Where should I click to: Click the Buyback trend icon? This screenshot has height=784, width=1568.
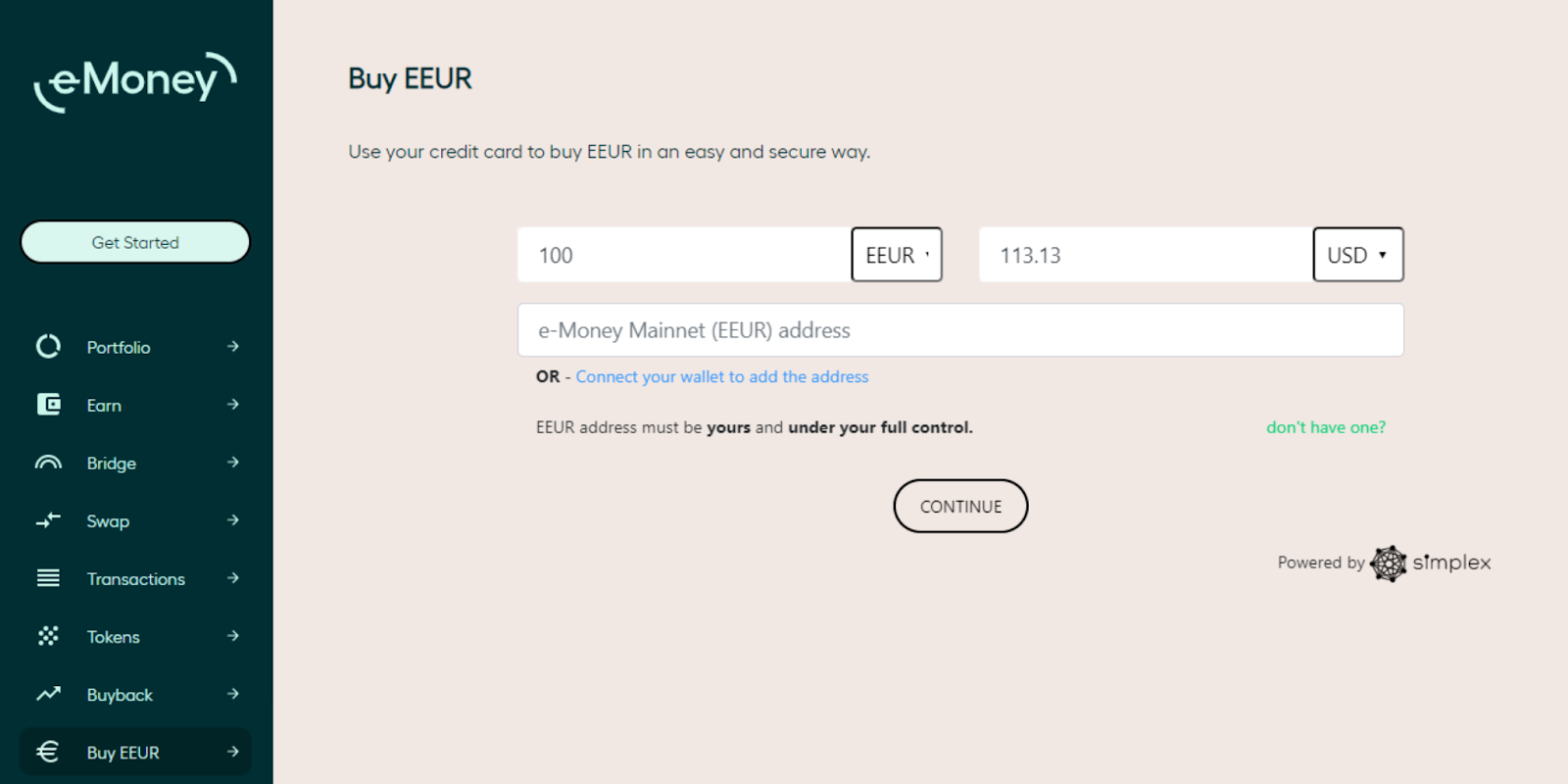48,694
